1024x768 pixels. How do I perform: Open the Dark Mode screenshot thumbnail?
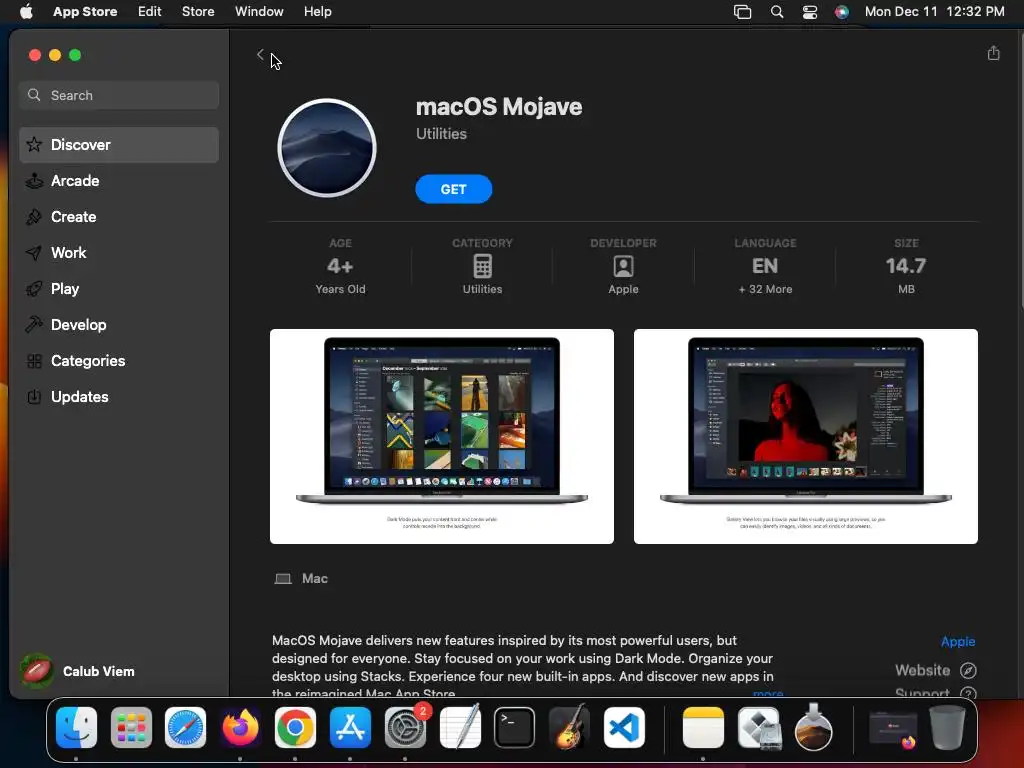[441, 436]
